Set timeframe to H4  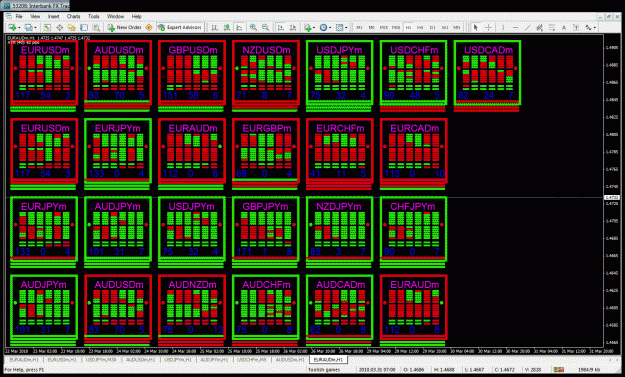(x=420, y=27)
